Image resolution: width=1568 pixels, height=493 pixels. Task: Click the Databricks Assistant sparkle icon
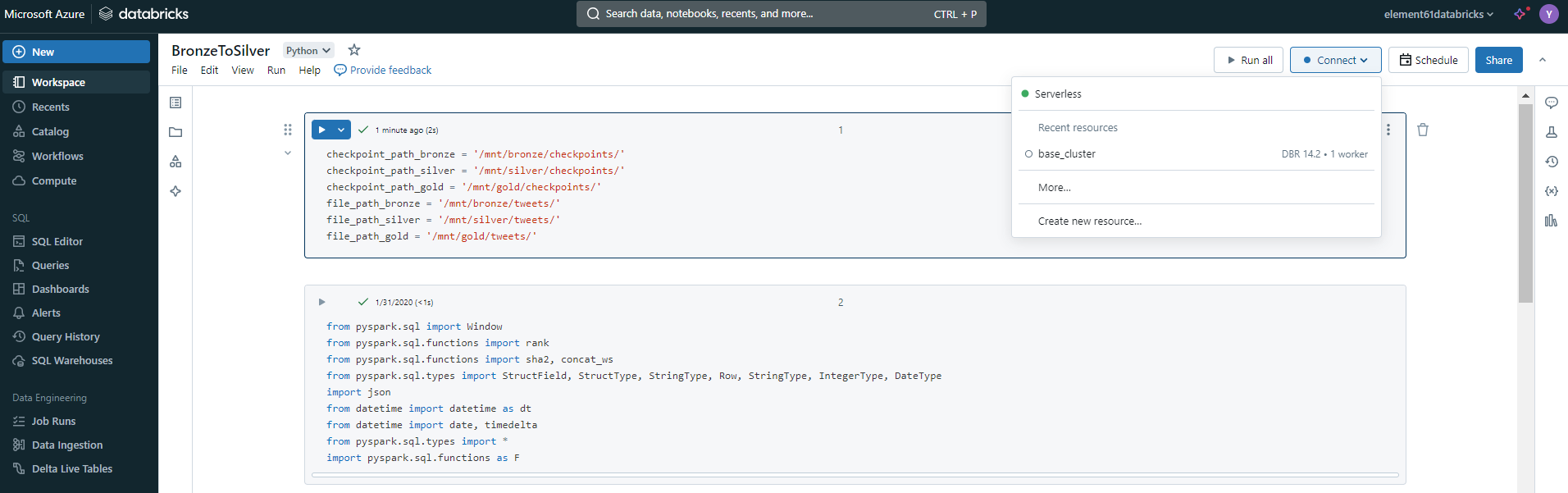pyautogui.click(x=1520, y=14)
